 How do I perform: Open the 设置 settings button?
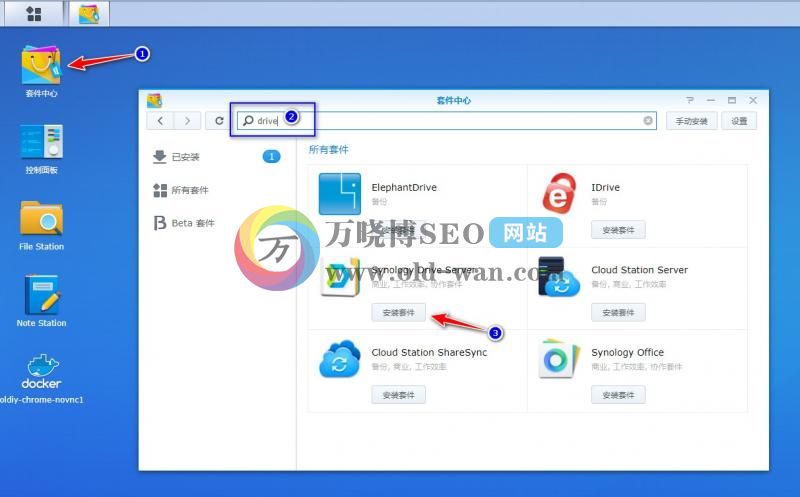point(739,121)
